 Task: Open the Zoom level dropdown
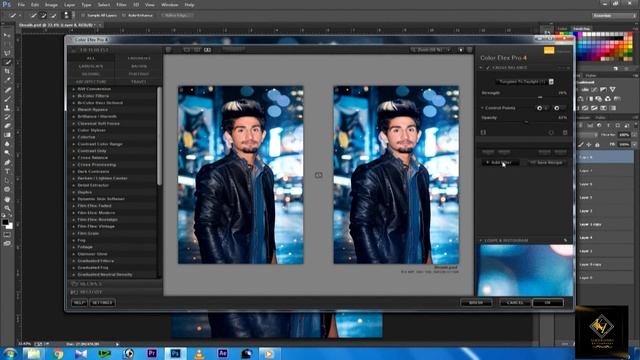pos(431,50)
